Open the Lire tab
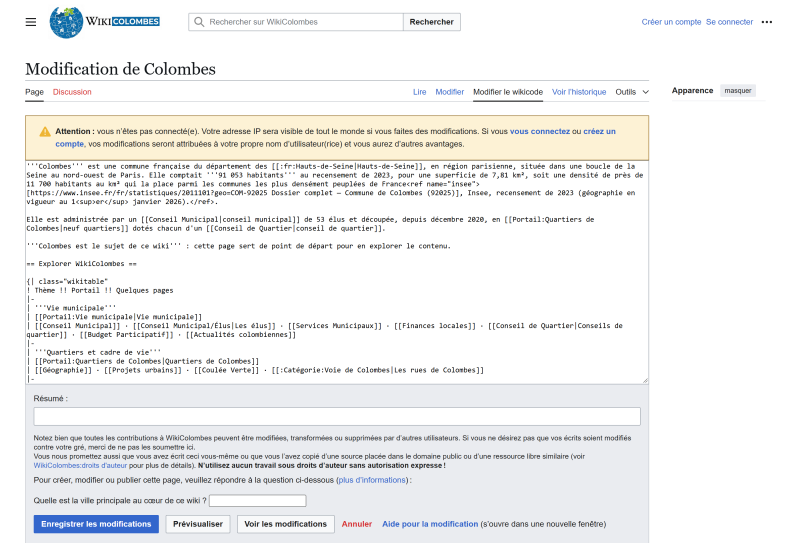This screenshot has height=543, width=800. pyautogui.click(x=419, y=92)
